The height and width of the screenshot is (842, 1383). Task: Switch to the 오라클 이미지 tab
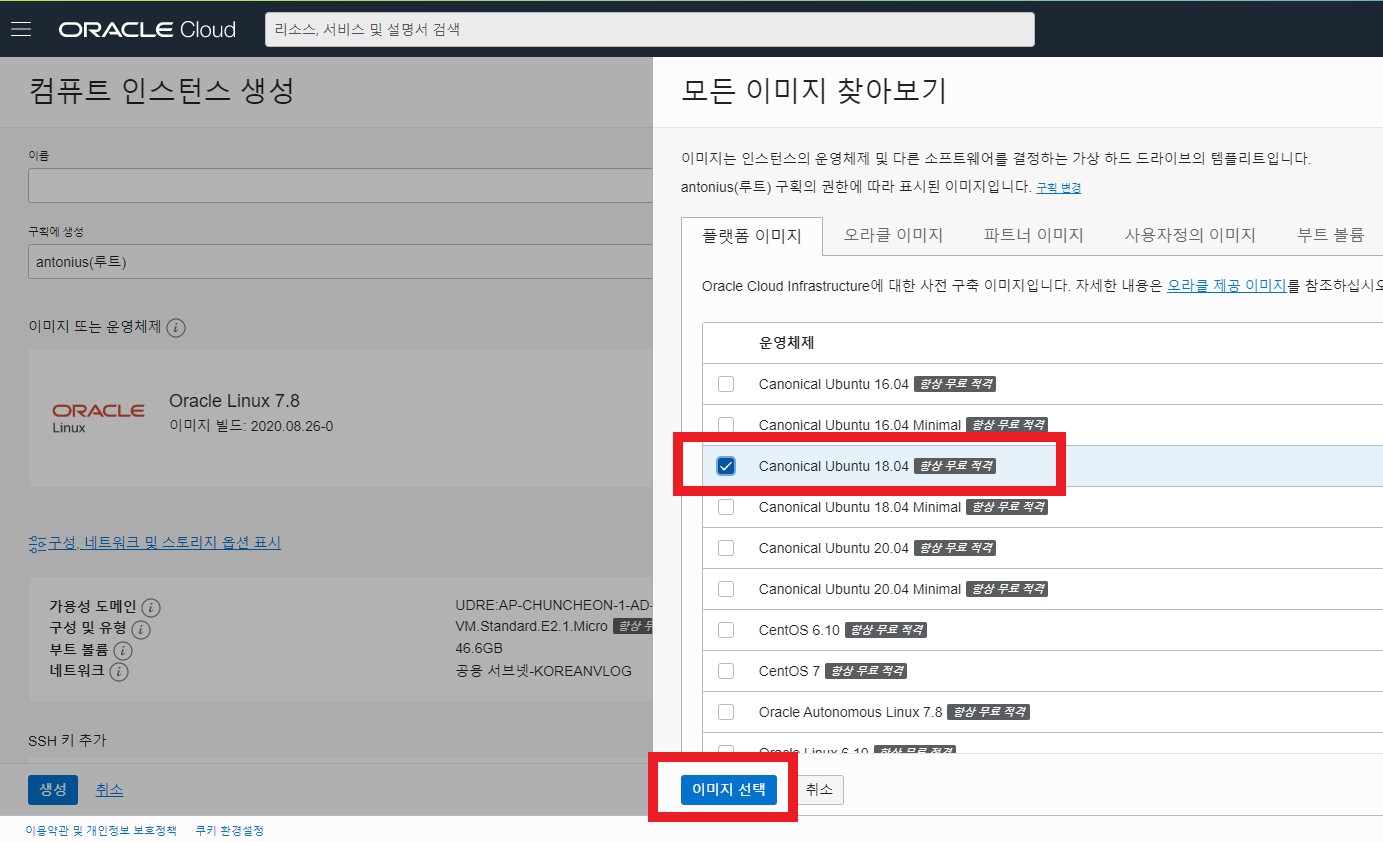pyautogui.click(x=893, y=236)
